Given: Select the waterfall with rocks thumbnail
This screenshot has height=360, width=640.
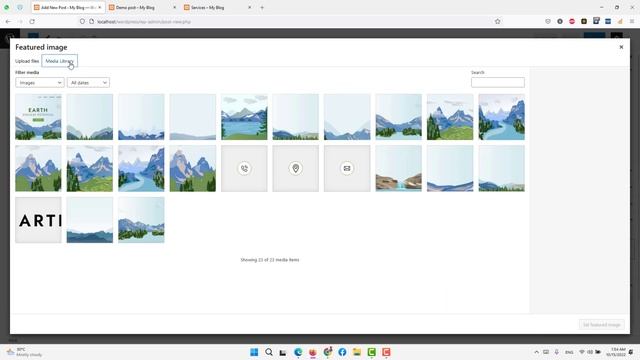Looking at the screenshot, I should pyautogui.click(x=398, y=169).
